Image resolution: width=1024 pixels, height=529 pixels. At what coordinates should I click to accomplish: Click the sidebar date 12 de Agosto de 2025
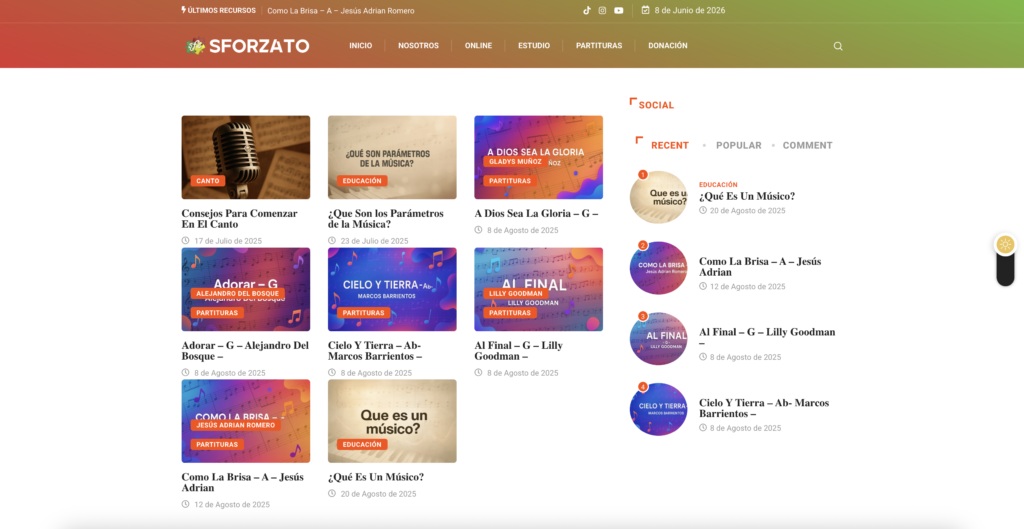pyautogui.click(x=748, y=287)
